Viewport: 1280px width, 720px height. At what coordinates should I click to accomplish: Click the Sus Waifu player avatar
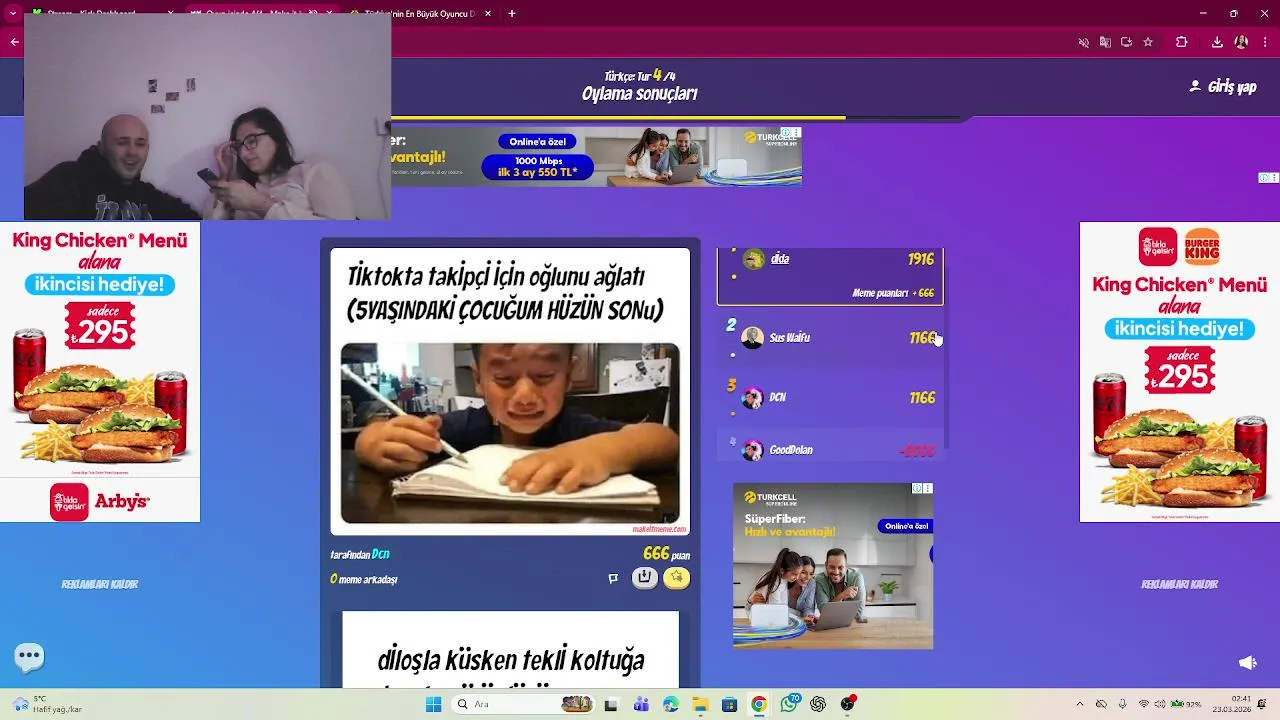pyautogui.click(x=753, y=338)
